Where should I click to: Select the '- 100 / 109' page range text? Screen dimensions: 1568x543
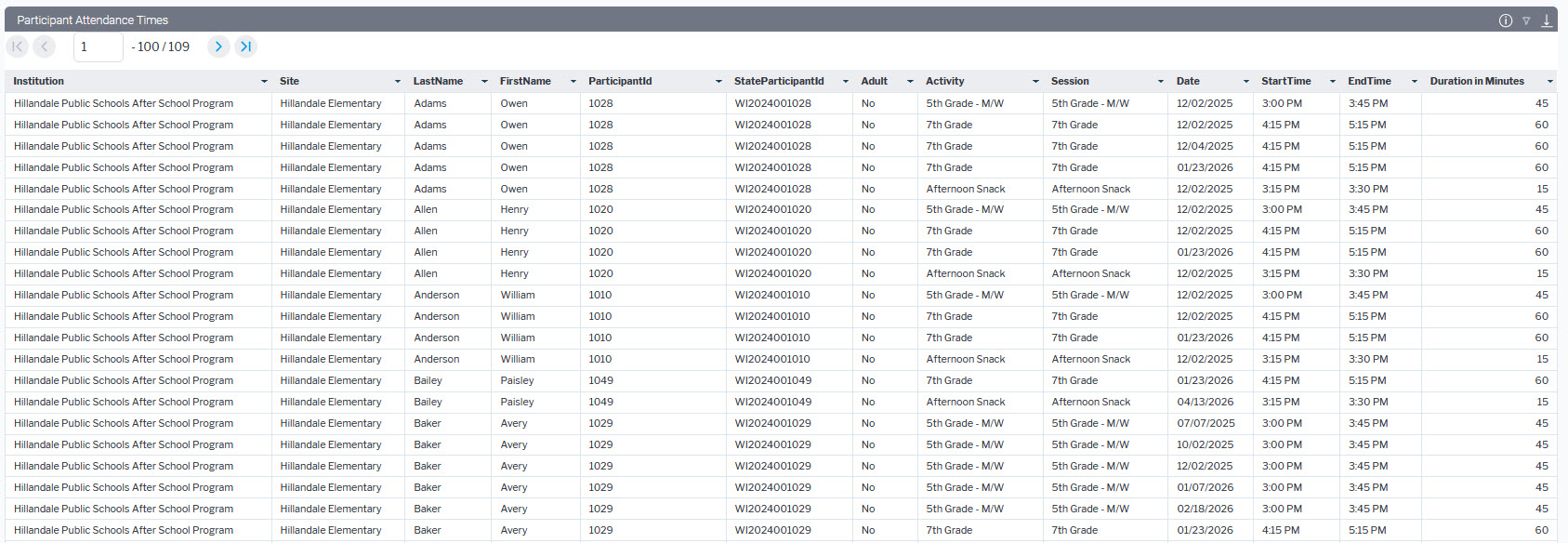click(x=160, y=46)
